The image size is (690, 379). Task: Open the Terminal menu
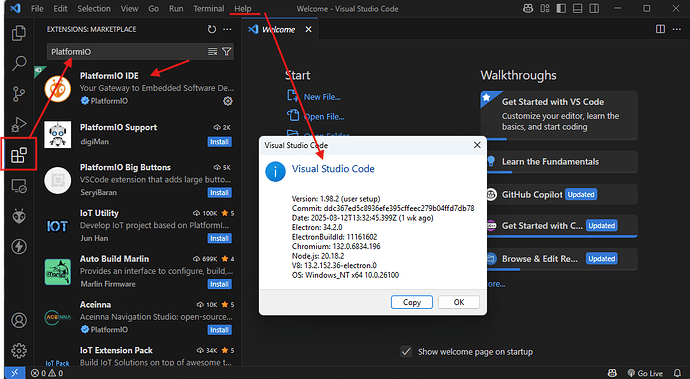(209, 8)
